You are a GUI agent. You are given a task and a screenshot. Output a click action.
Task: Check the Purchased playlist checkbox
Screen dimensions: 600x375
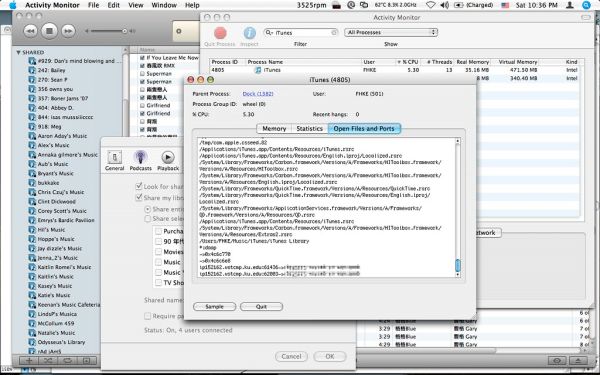point(158,231)
